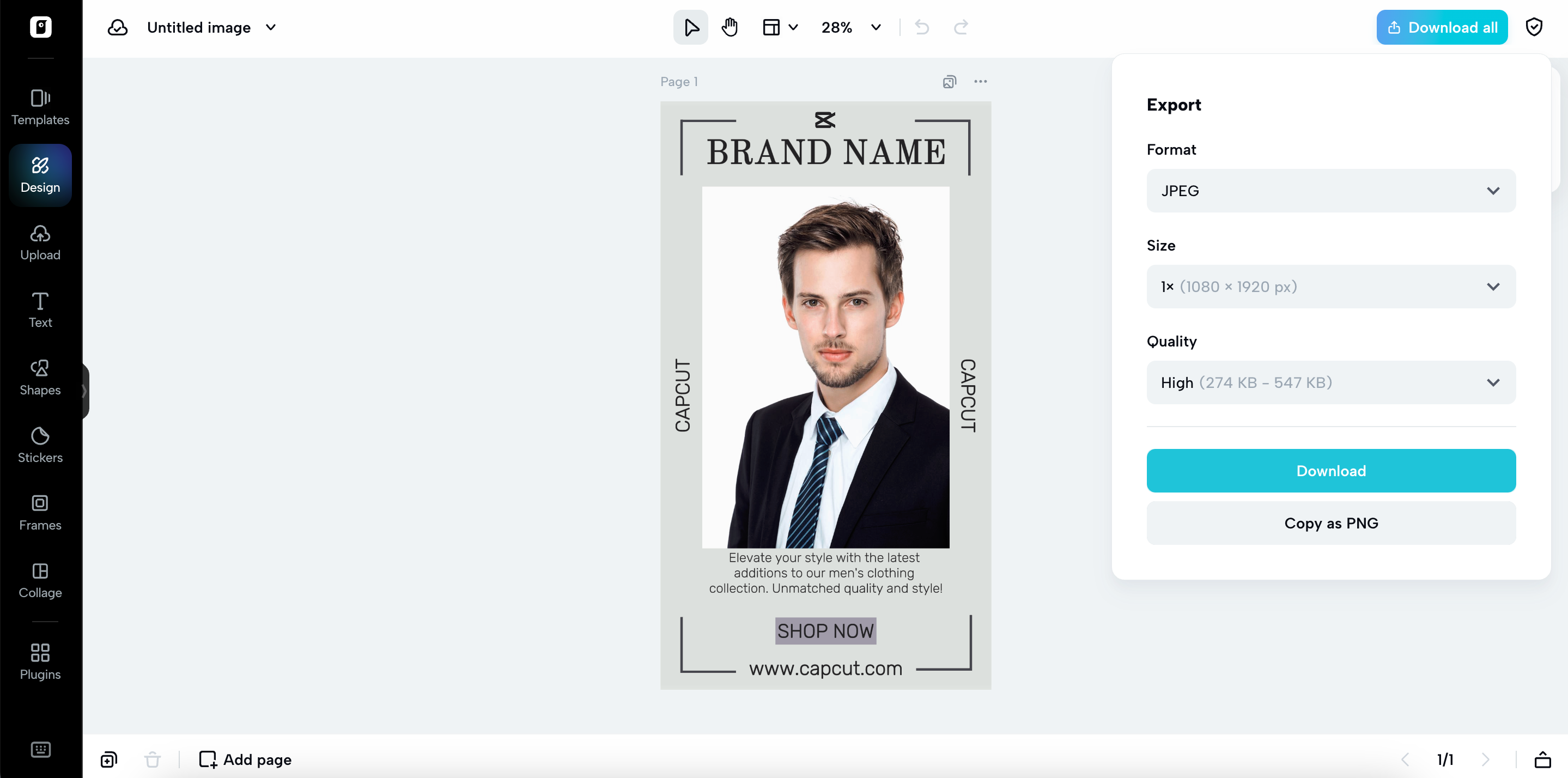Go to the next page arrow
The height and width of the screenshot is (778, 1568).
(1485, 759)
